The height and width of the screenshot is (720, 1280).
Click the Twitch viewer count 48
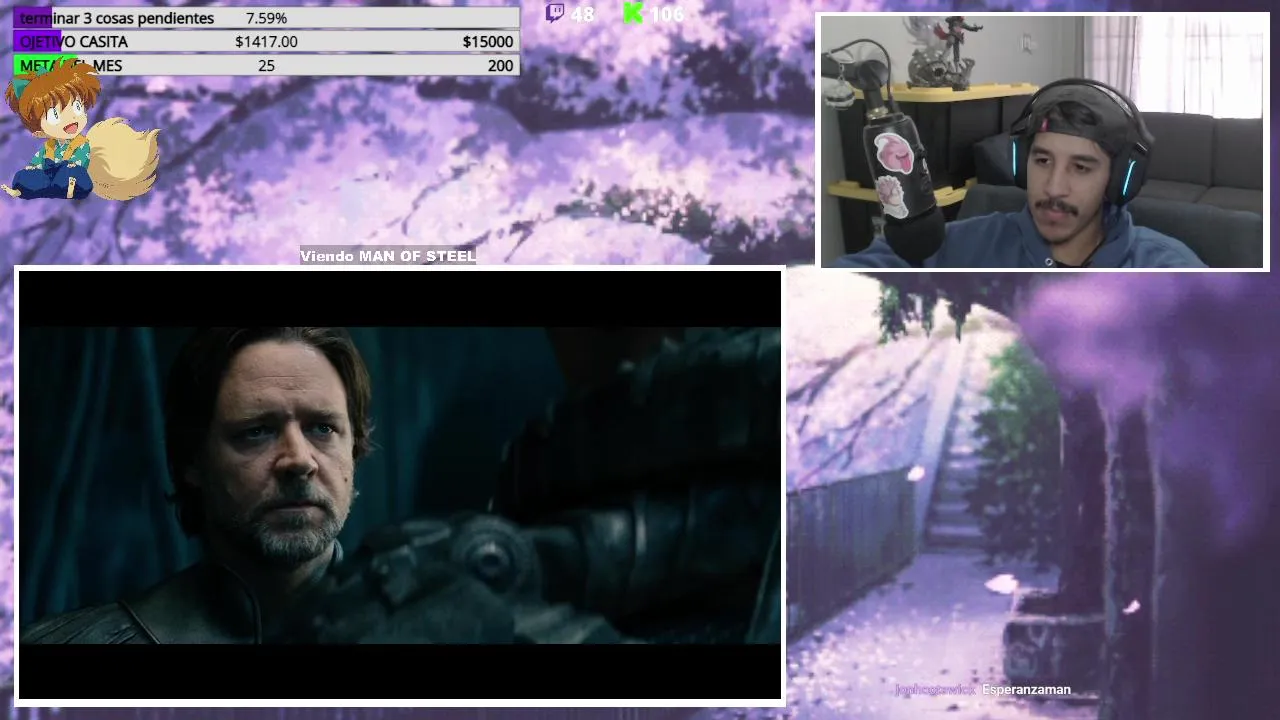click(x=582, y=14)
